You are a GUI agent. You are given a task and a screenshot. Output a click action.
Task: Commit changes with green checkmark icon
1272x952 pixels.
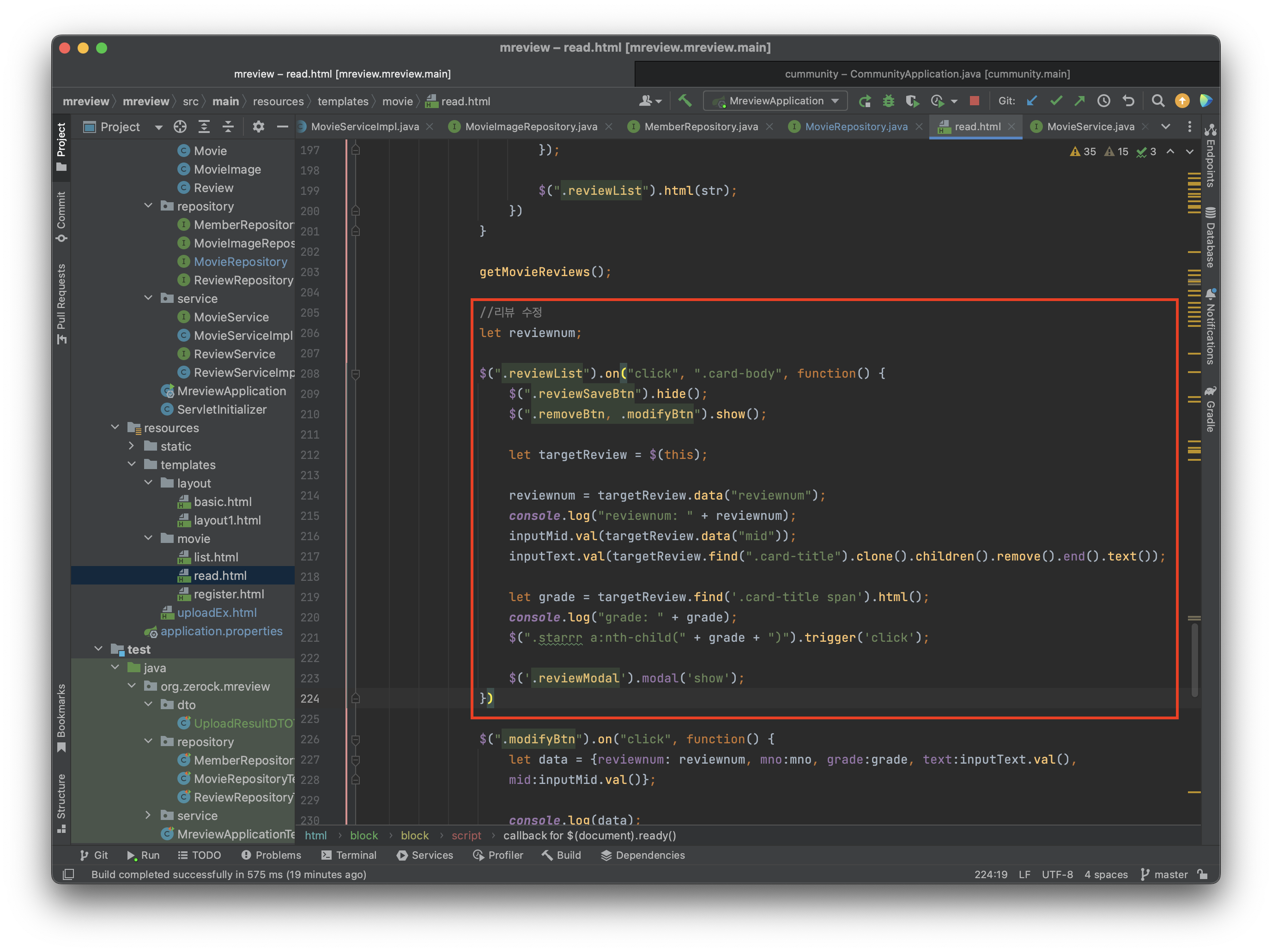click(1056, 101)
